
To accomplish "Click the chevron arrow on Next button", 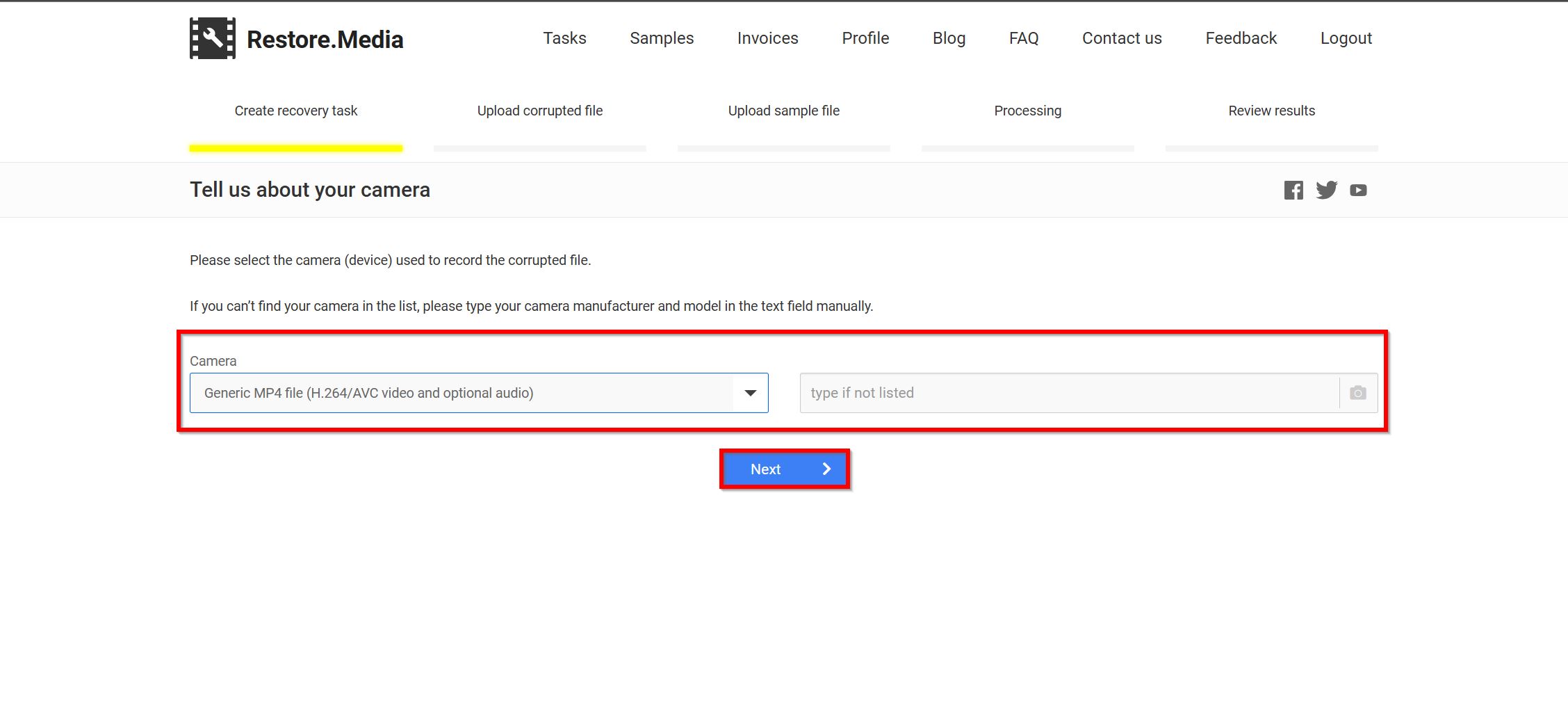I will pyautogui.click(x=826, y=469).
